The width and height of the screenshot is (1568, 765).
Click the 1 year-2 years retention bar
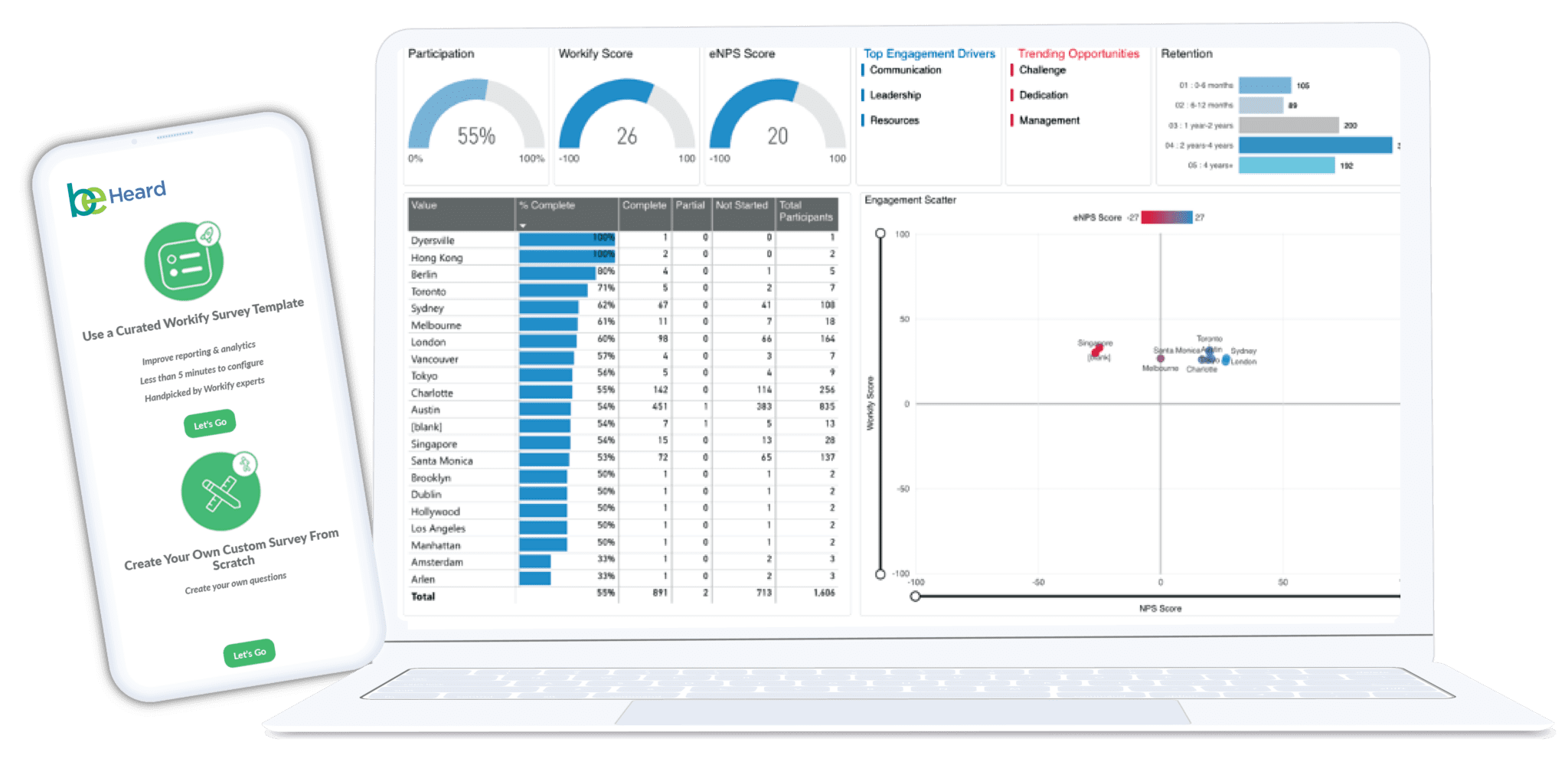[1289, 125]
